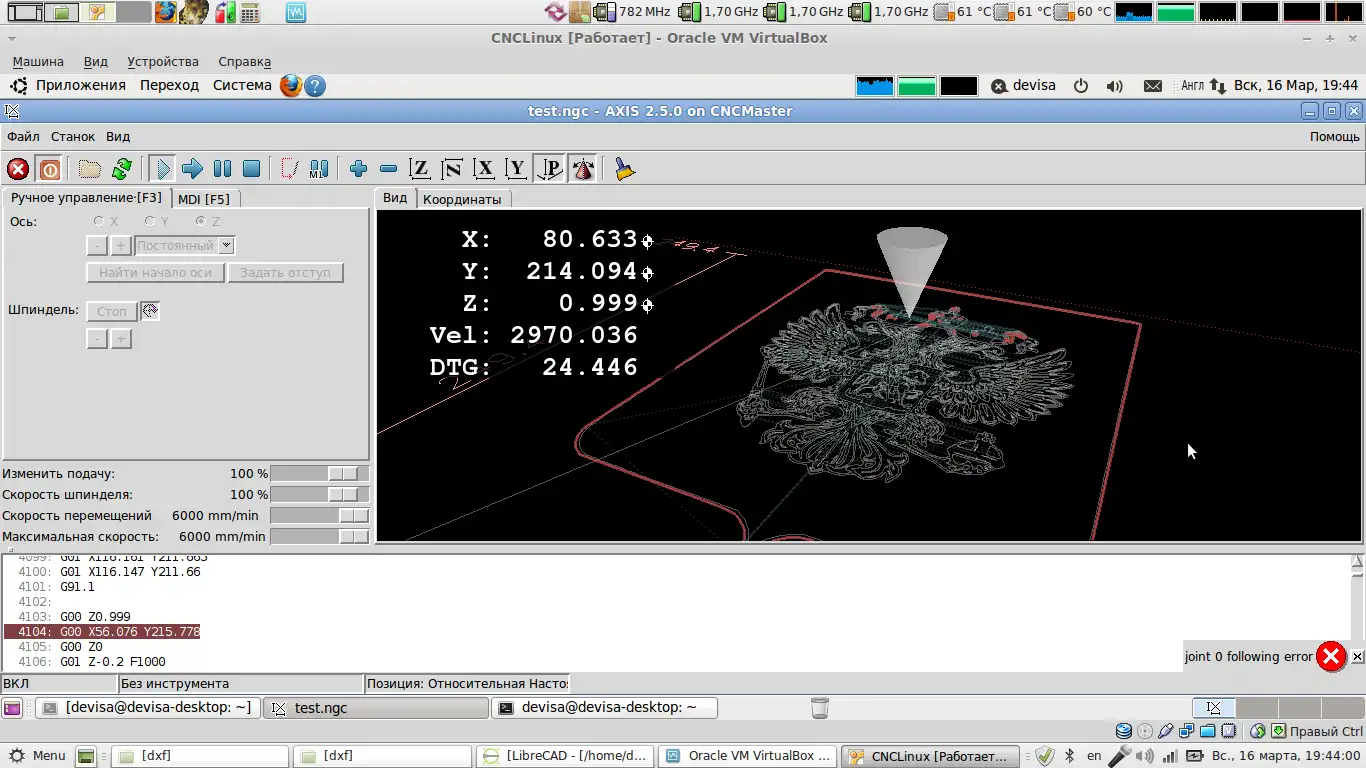Screen dimensions: 1366x768
Task: Switch to the Z top view
Action: pyautogui.click(x=420, y=169)
